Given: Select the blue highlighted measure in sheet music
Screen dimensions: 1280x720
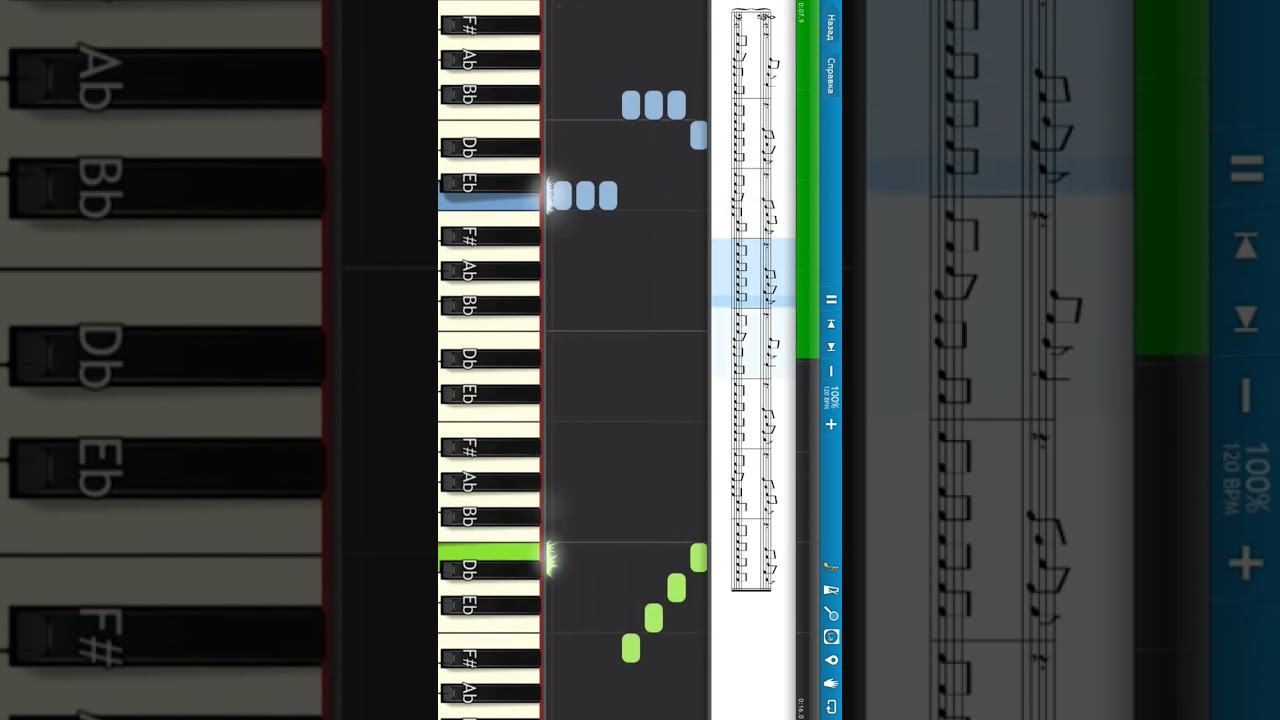Looking at the screenshot, I should 753,272.
